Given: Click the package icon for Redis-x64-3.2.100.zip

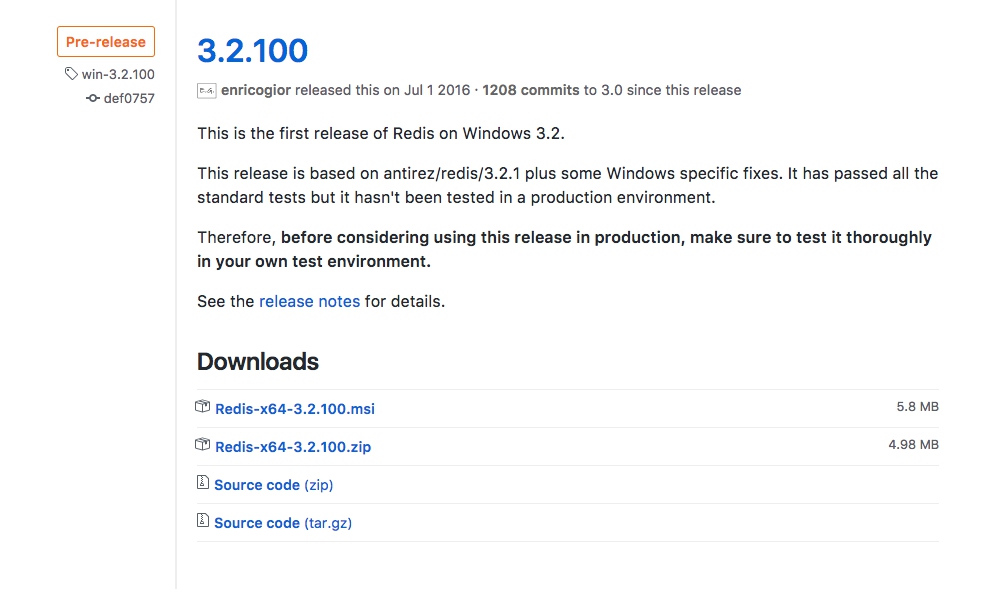Looking at the screenshot, I should 202,444.
